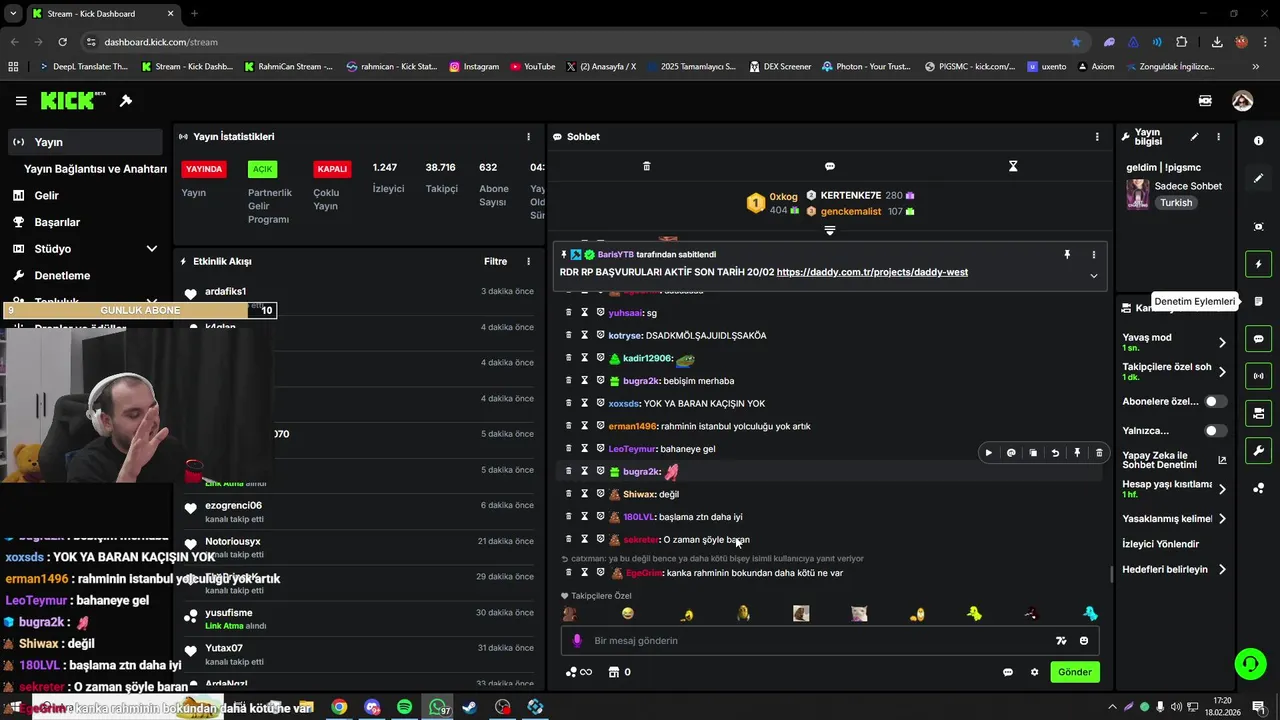This screenshot has height=720, width=1280.
Task: Click the pencil edit icon in the right sidebar
Action: 1258,178
